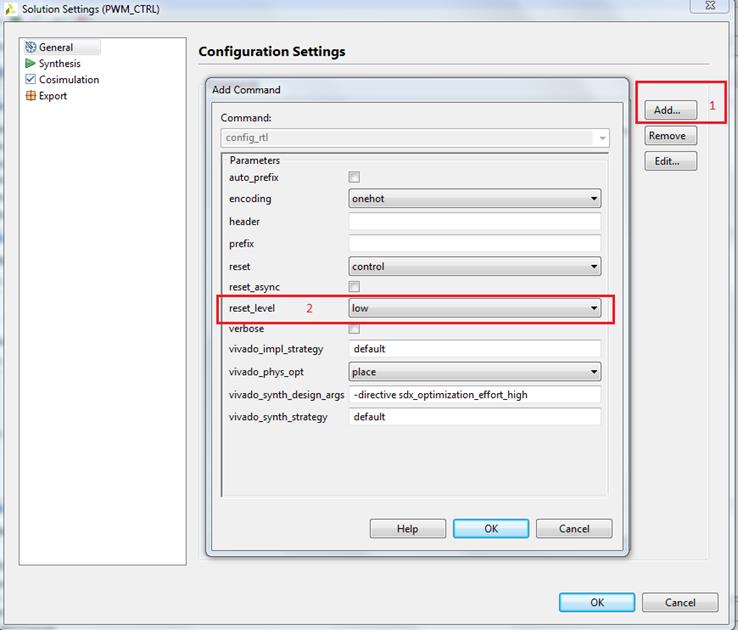Click the green Synthesis arrow icon

pyautogui.click(x=30, y=63)
